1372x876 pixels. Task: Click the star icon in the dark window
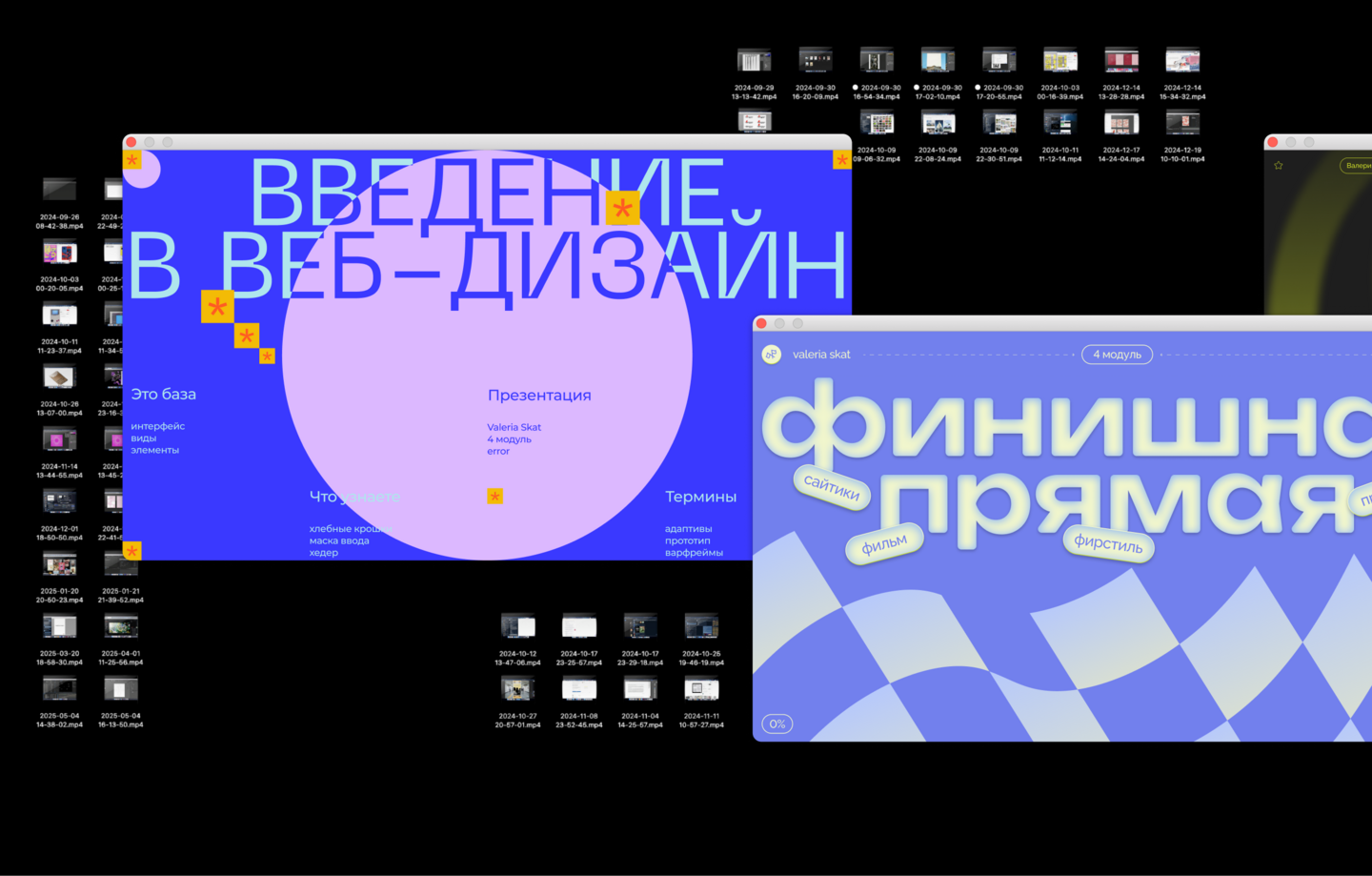[1279, 166]
